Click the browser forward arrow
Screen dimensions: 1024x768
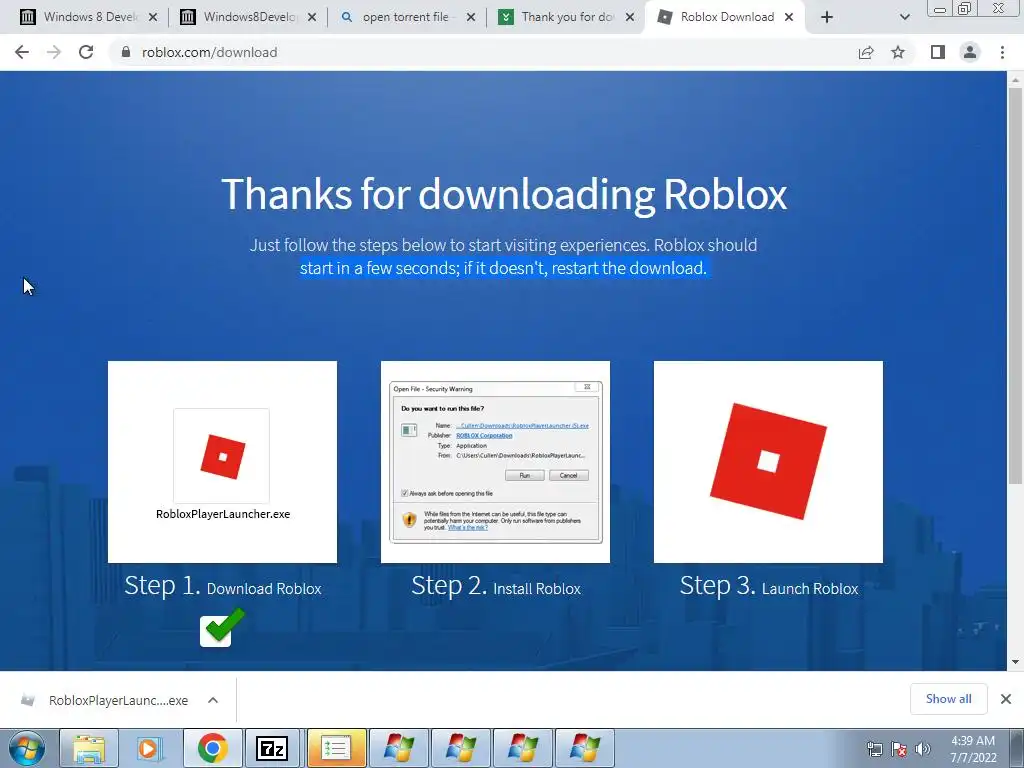click(54, 52)
